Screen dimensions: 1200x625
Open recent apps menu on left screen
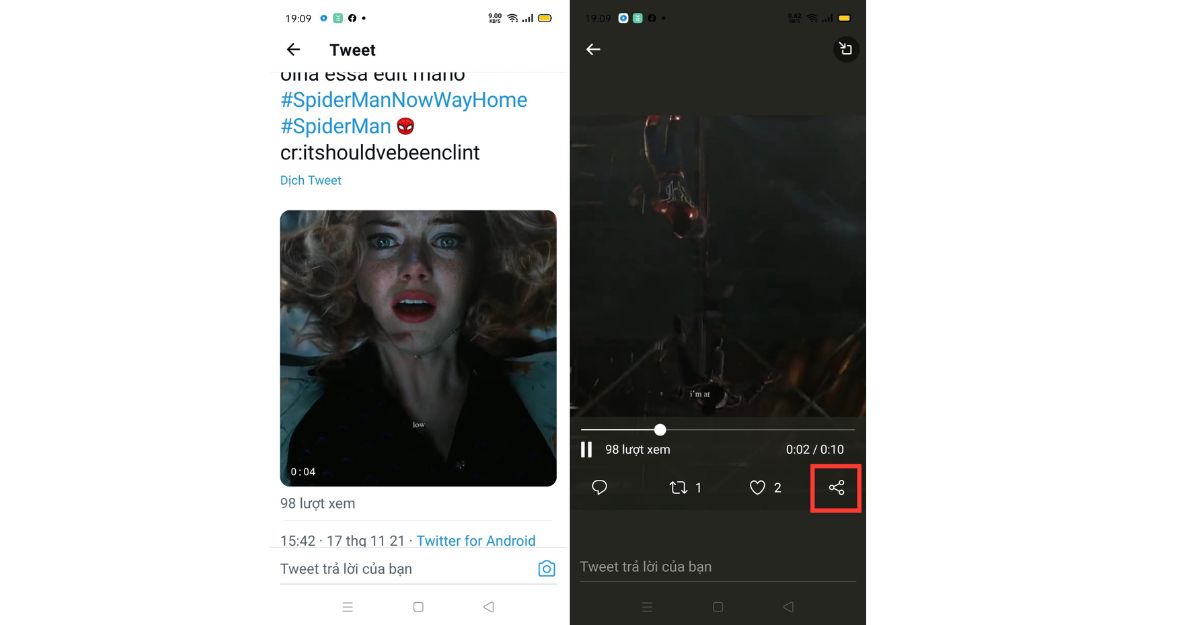(x=348, y=607)
